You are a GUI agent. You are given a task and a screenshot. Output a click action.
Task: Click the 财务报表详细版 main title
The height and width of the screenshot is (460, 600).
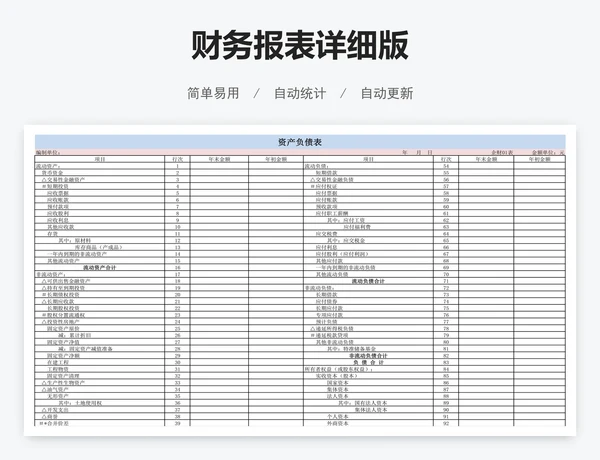point(300,45)
